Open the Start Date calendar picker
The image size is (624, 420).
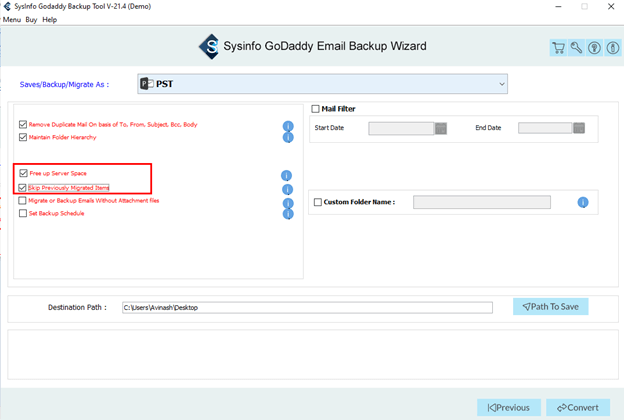(441, 128)
